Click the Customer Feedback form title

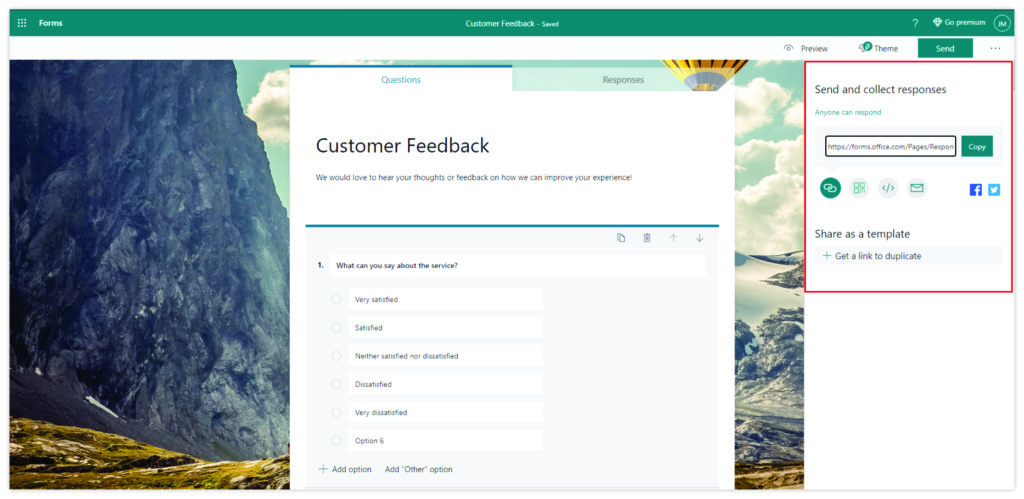(x=402, y=145)
